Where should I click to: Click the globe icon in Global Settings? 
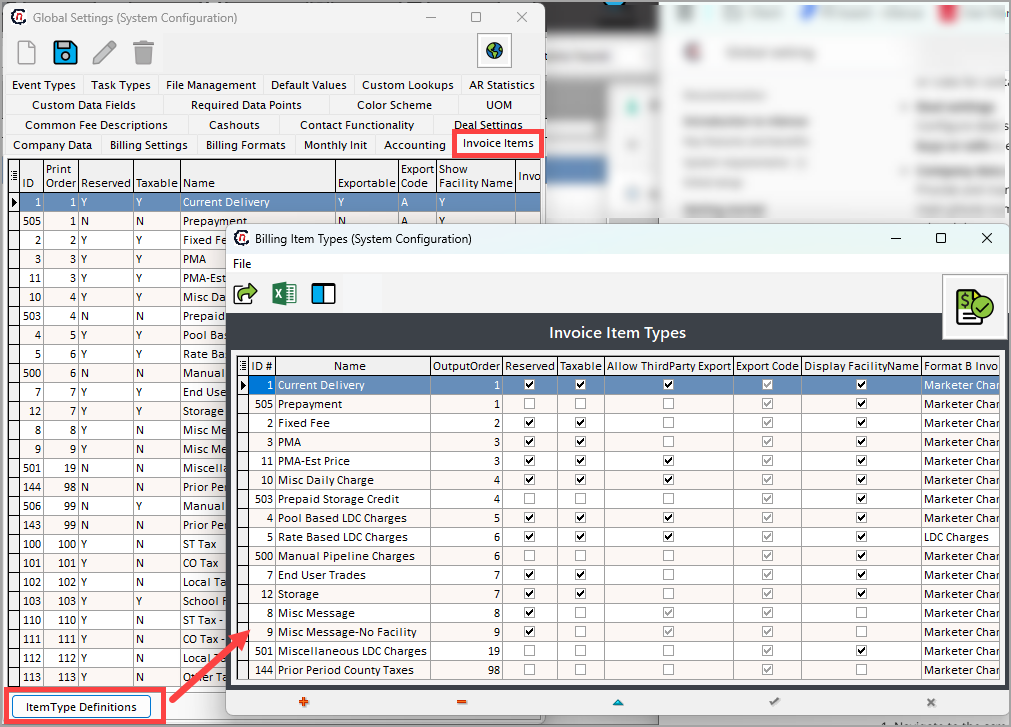click(495, 51)
